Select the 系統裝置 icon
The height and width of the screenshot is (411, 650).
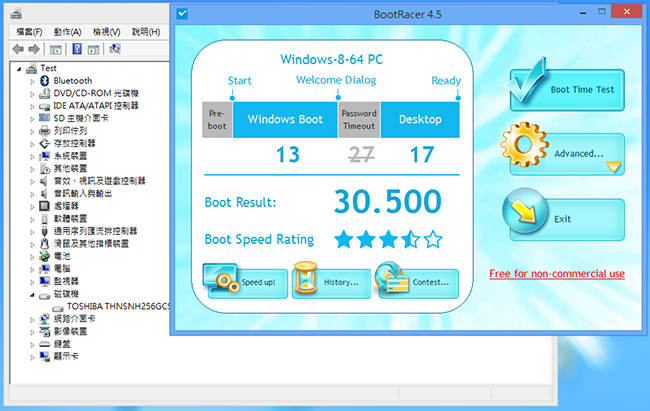coord(44,156)
